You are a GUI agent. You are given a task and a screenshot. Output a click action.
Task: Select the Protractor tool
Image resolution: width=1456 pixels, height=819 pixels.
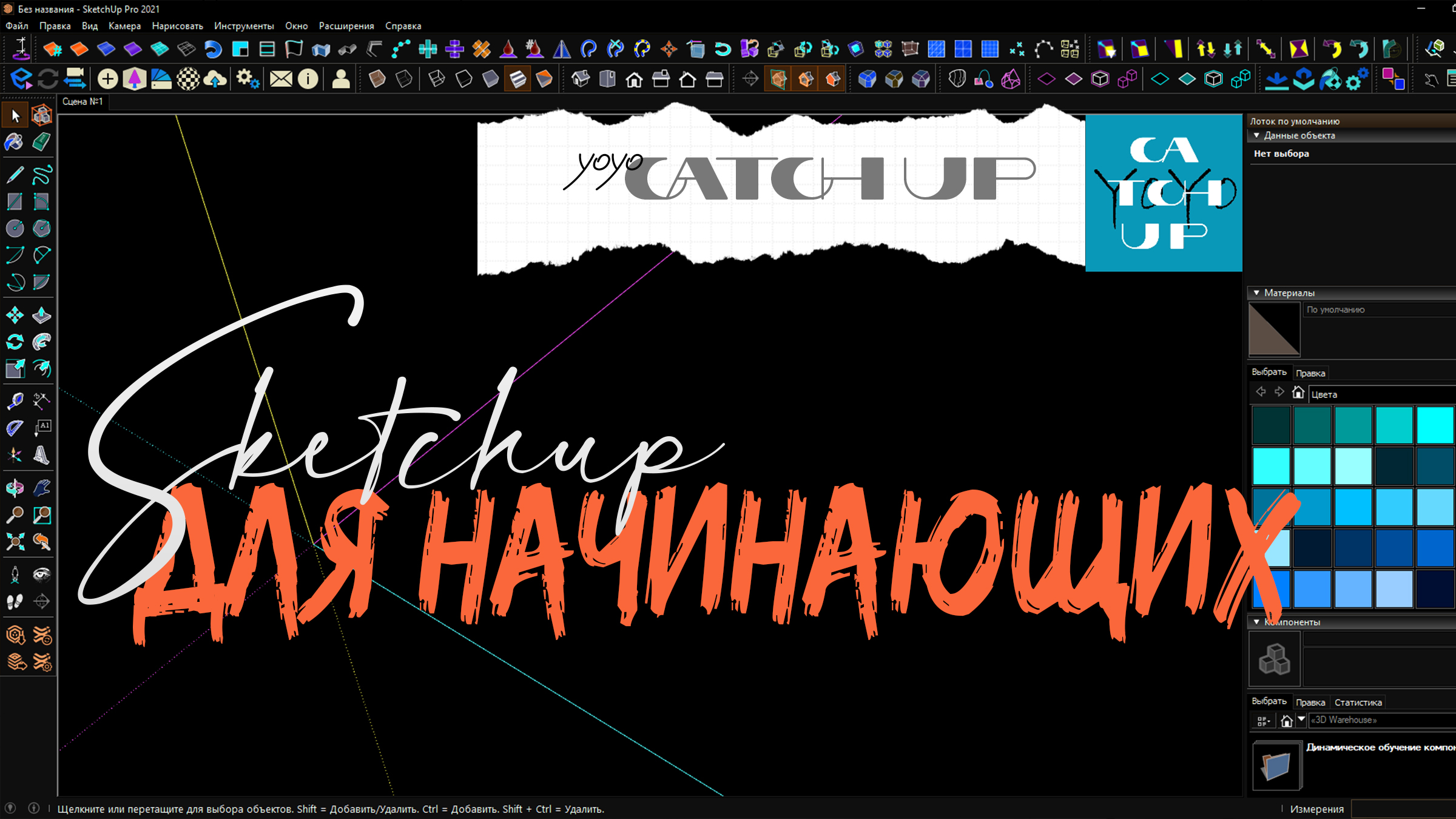(15, 428)
